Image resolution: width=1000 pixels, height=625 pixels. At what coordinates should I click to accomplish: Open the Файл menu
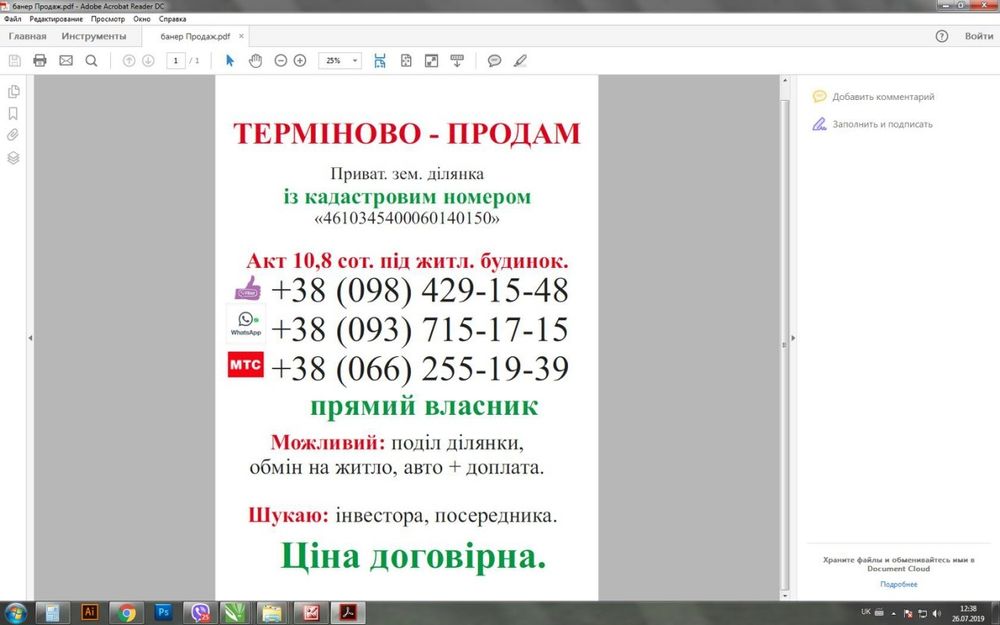pos(12,19)
